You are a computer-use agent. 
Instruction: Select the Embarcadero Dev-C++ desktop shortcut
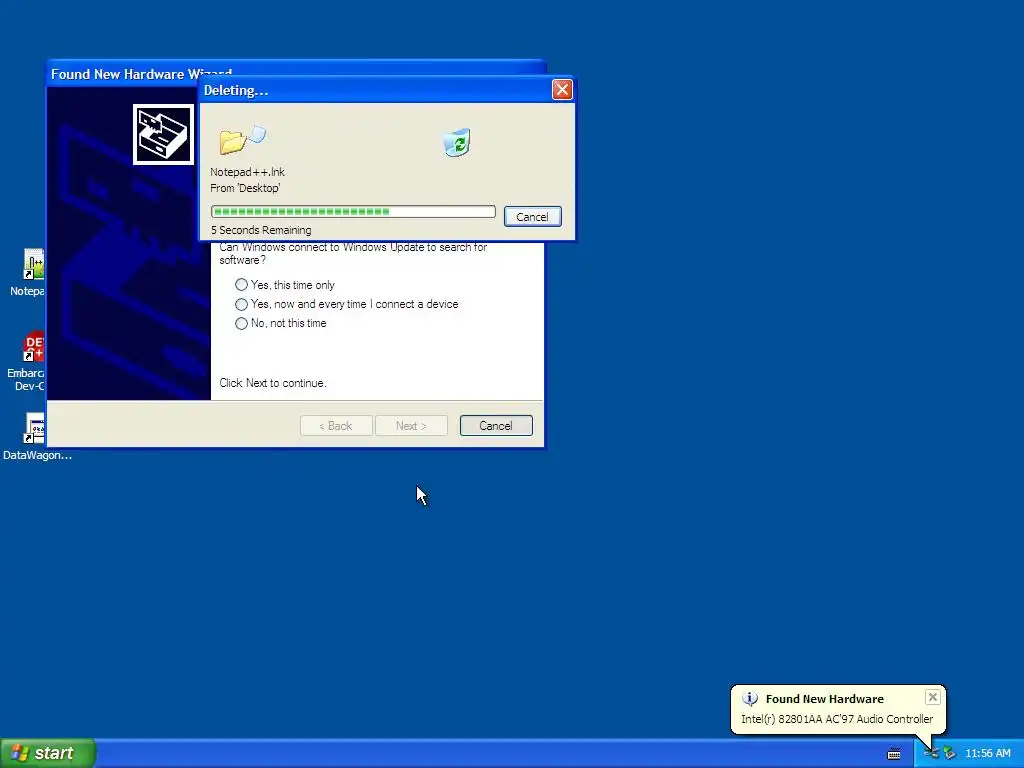27,362
